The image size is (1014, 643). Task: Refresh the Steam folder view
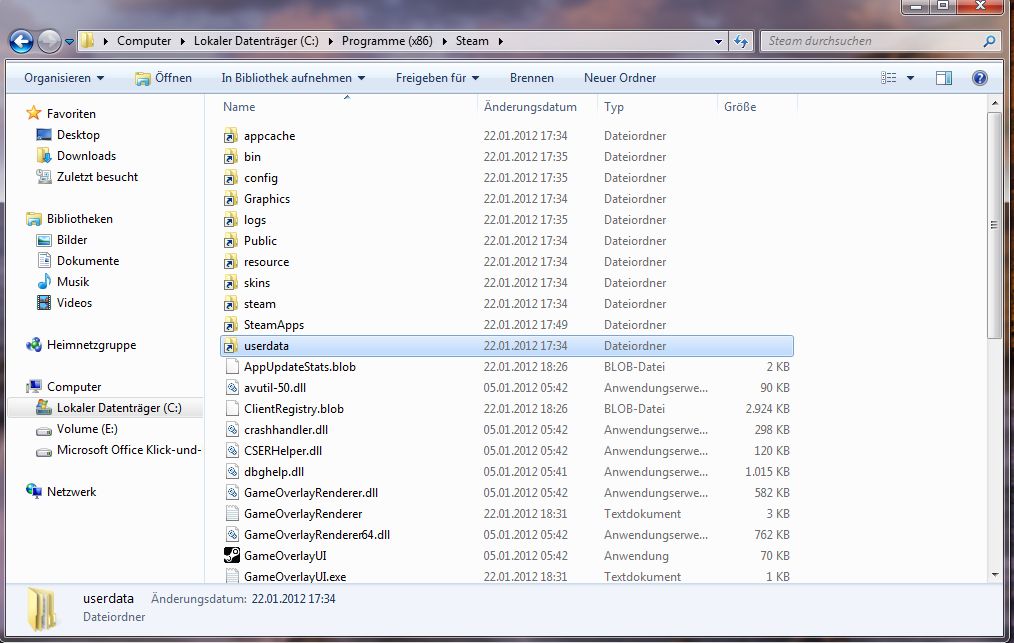[740, 41]
